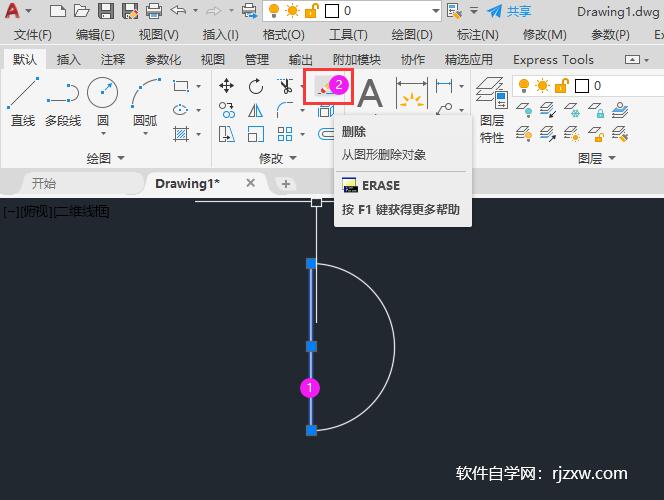Open the 编辑(E) menu
664x500 pixels.
coord(95,34)
